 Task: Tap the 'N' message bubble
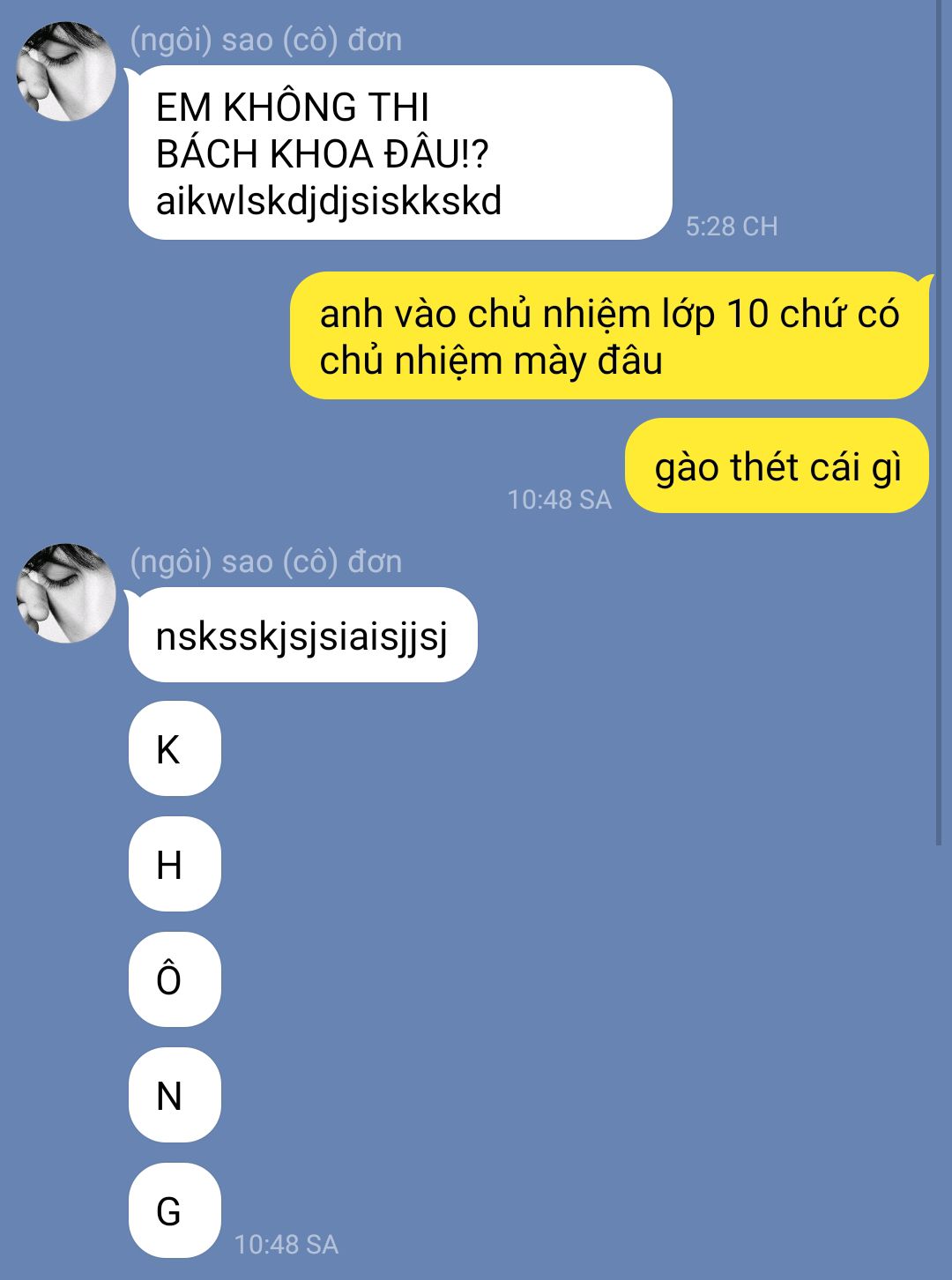pos(175,1095)
